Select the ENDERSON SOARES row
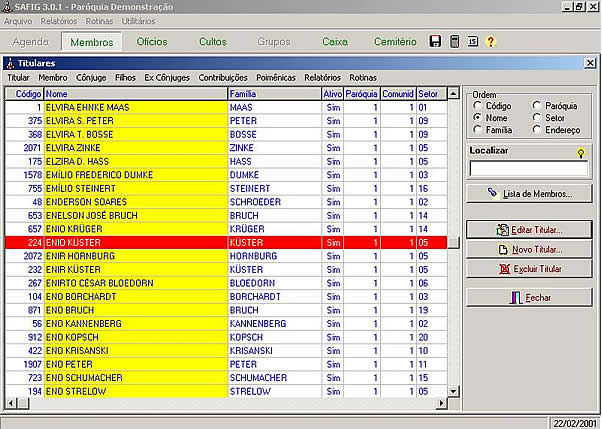Screen dimensions: 602x429 [226, 202]
